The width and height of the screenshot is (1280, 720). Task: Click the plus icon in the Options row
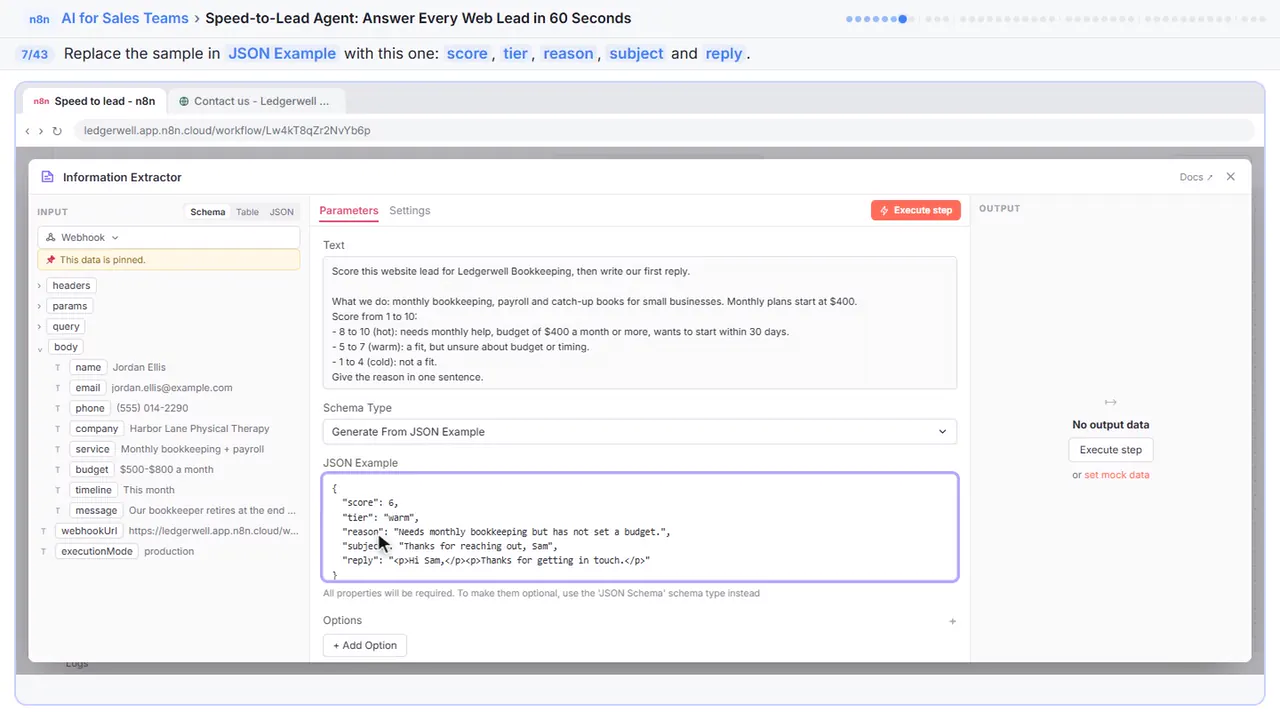pyautogui.click(x=952, y=621)
